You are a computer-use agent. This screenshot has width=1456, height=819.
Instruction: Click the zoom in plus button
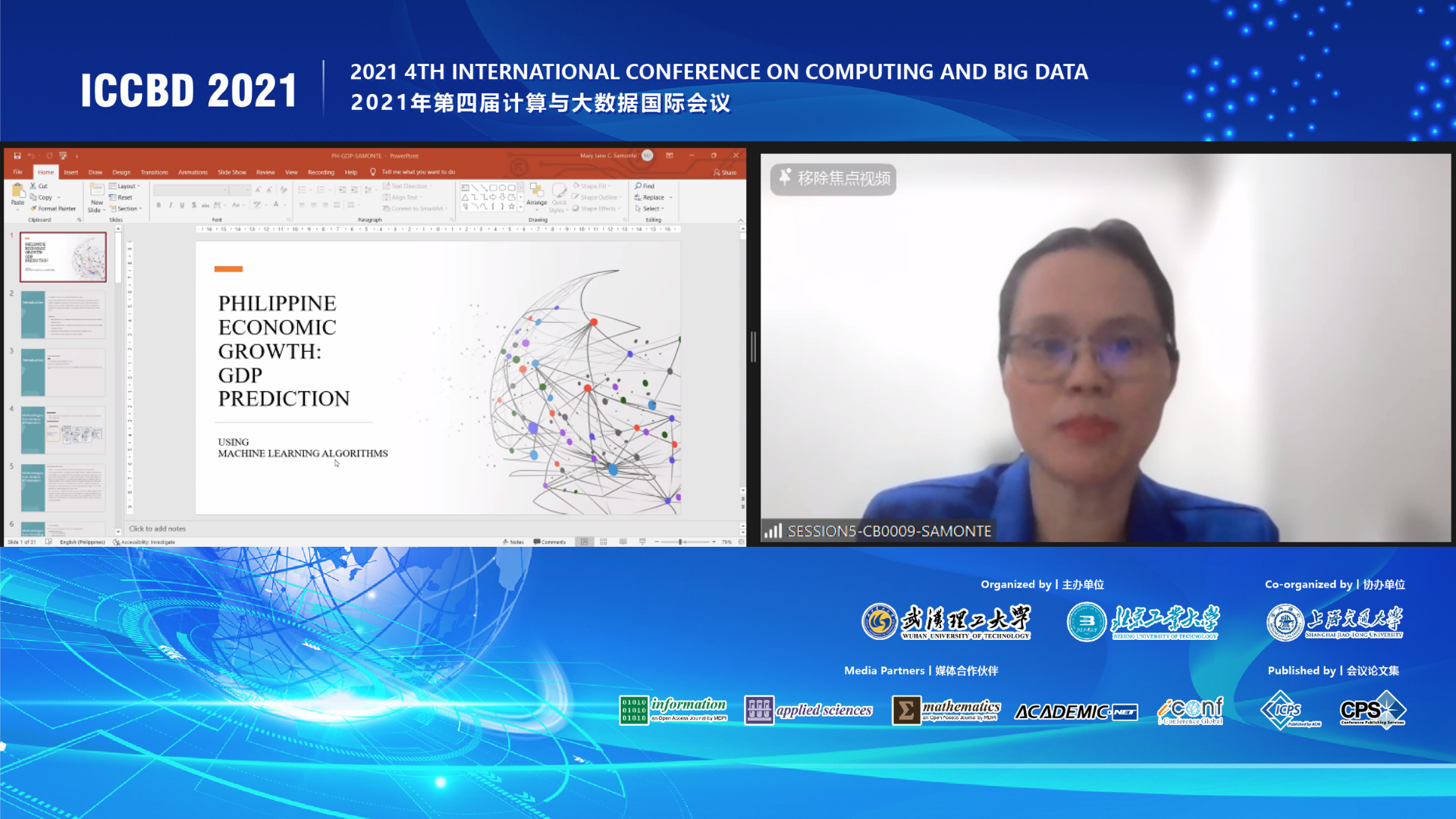pos(714,541)
